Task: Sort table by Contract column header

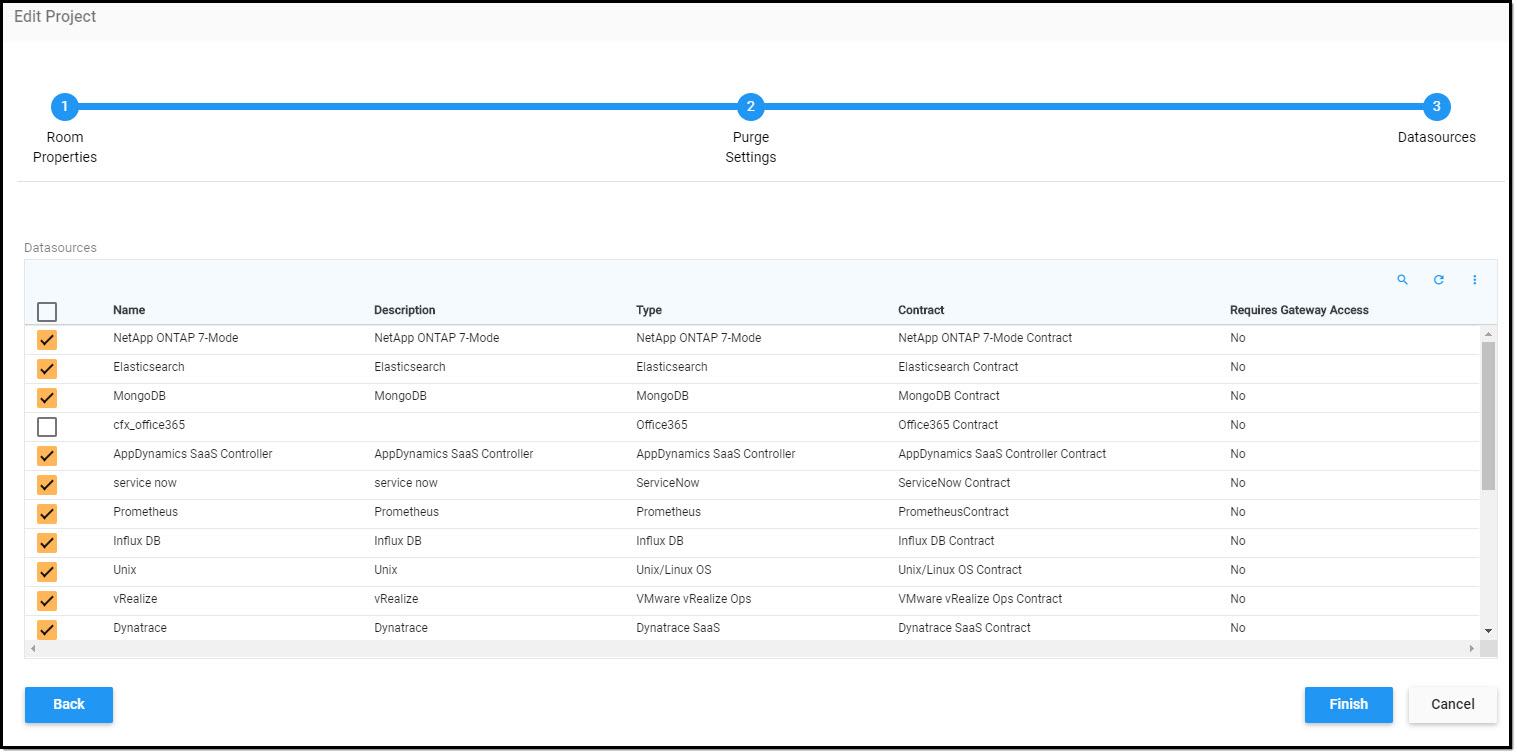Action: 921,310
